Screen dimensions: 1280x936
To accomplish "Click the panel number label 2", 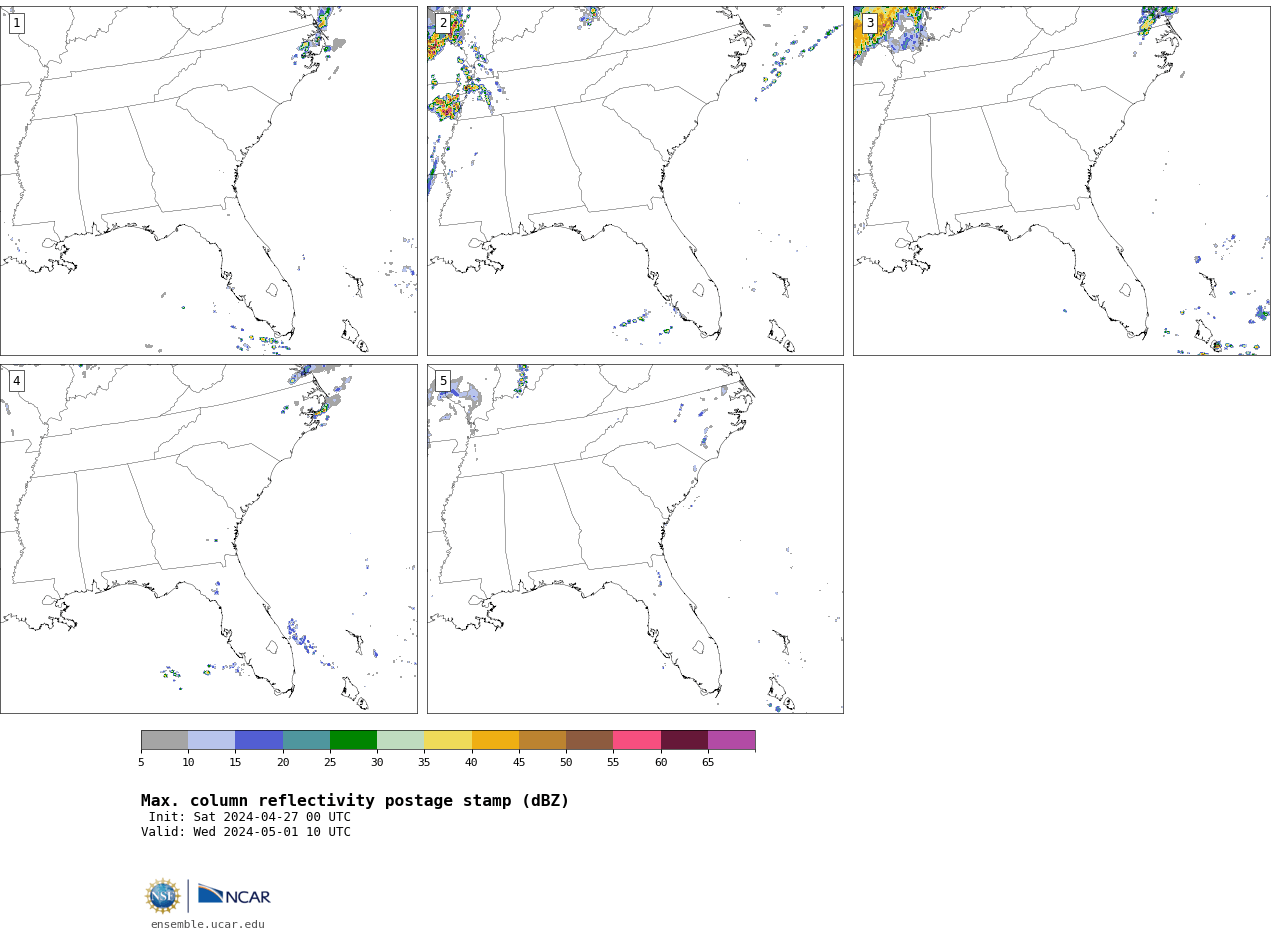I will 443,23.
